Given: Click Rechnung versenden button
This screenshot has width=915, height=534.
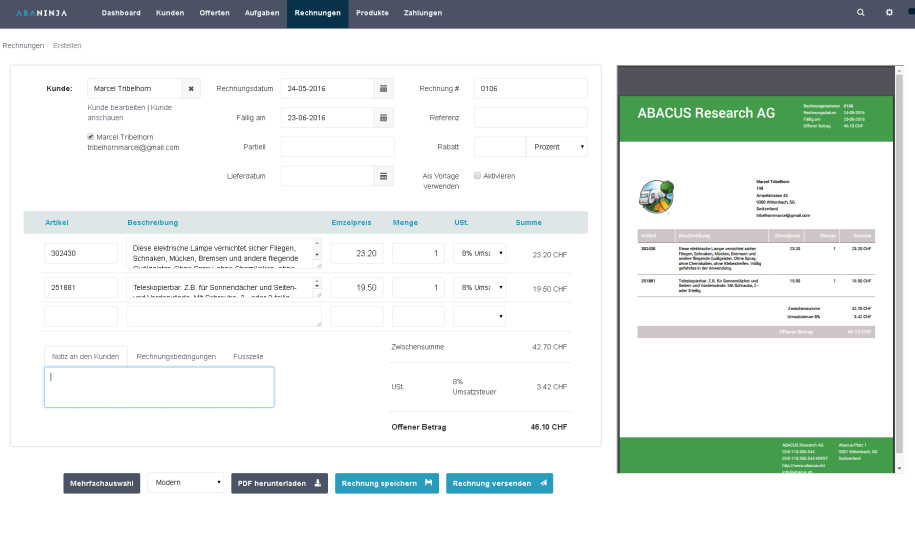Looking at the screenshot, I should coord(499,483).
